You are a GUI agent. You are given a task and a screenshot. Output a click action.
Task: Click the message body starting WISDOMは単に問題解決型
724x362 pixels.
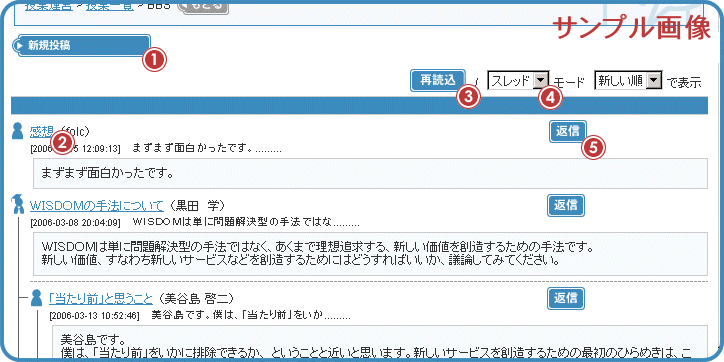(370, 254)
